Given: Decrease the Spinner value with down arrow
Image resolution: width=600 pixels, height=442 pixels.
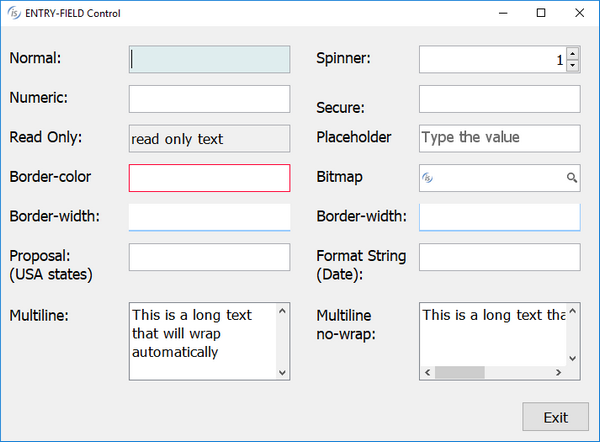Looking at the screenshot, I should pos(573,66).
